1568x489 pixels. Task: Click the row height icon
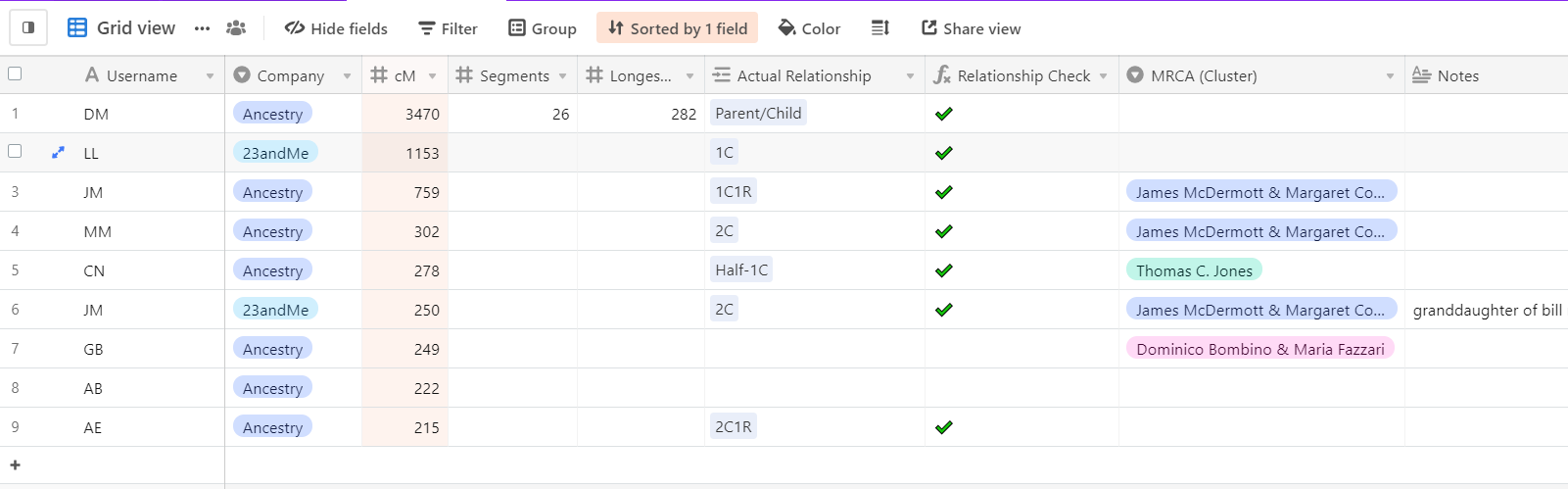click(x=879, y=28)
